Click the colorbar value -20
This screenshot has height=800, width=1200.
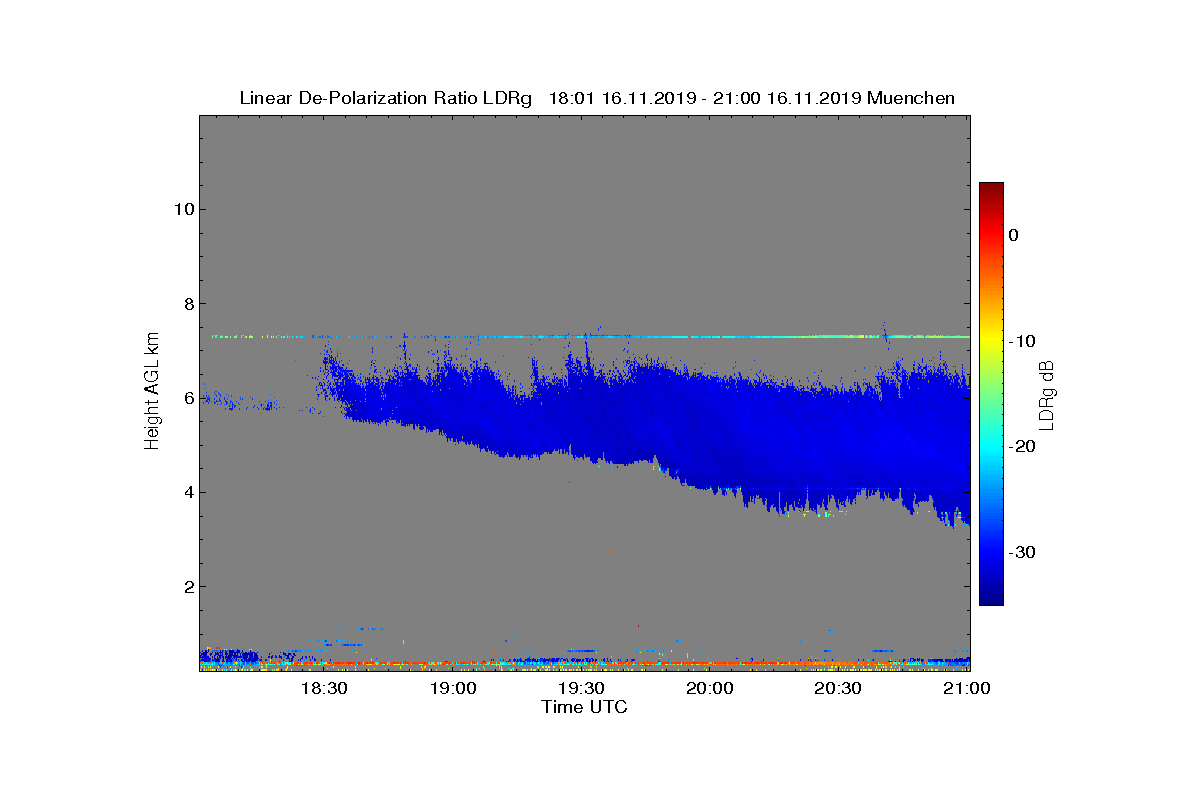[x=1020, y=446]
